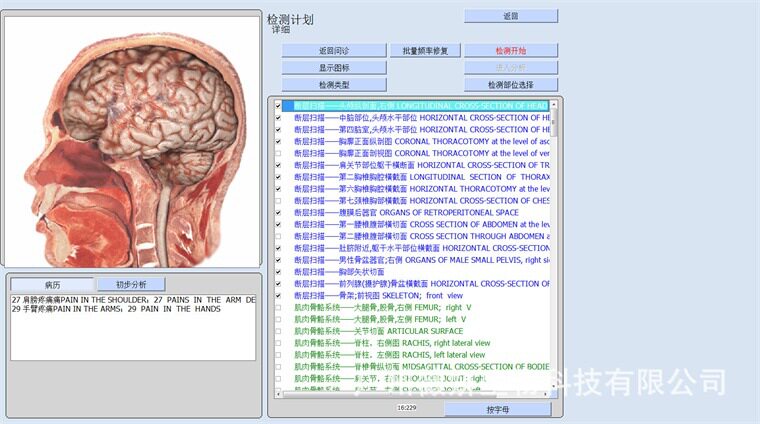Check the 胸廓正面剖视图 CORONAL THORACOTOMY checkbox
This screenshot has height=424, width=760.
pos(278,153)
